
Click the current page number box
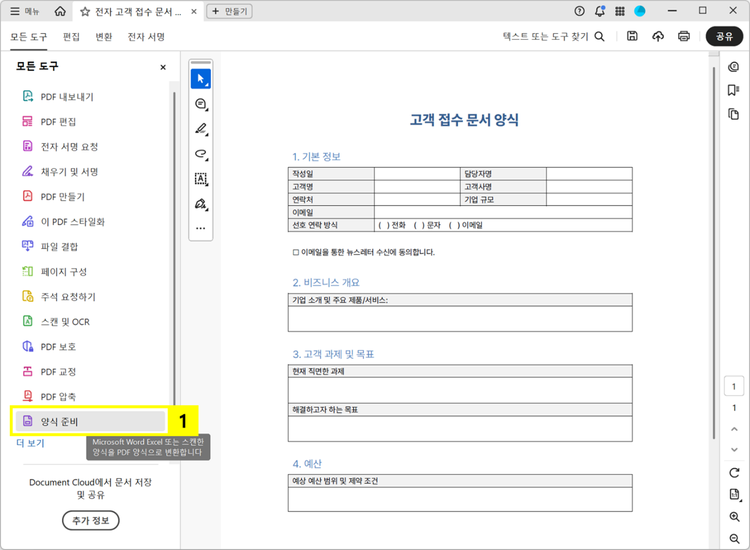(734, 386)
